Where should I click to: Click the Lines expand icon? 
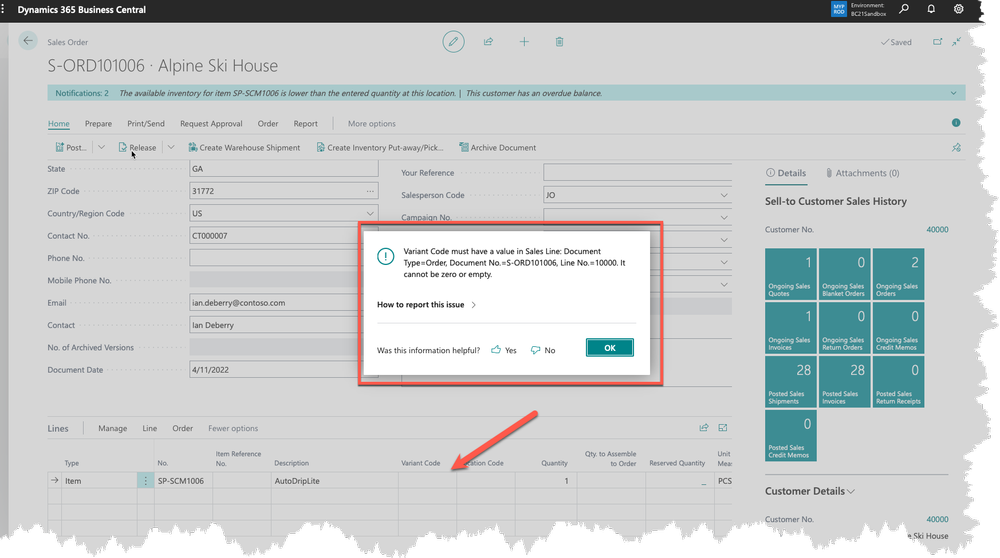[723, 428]
